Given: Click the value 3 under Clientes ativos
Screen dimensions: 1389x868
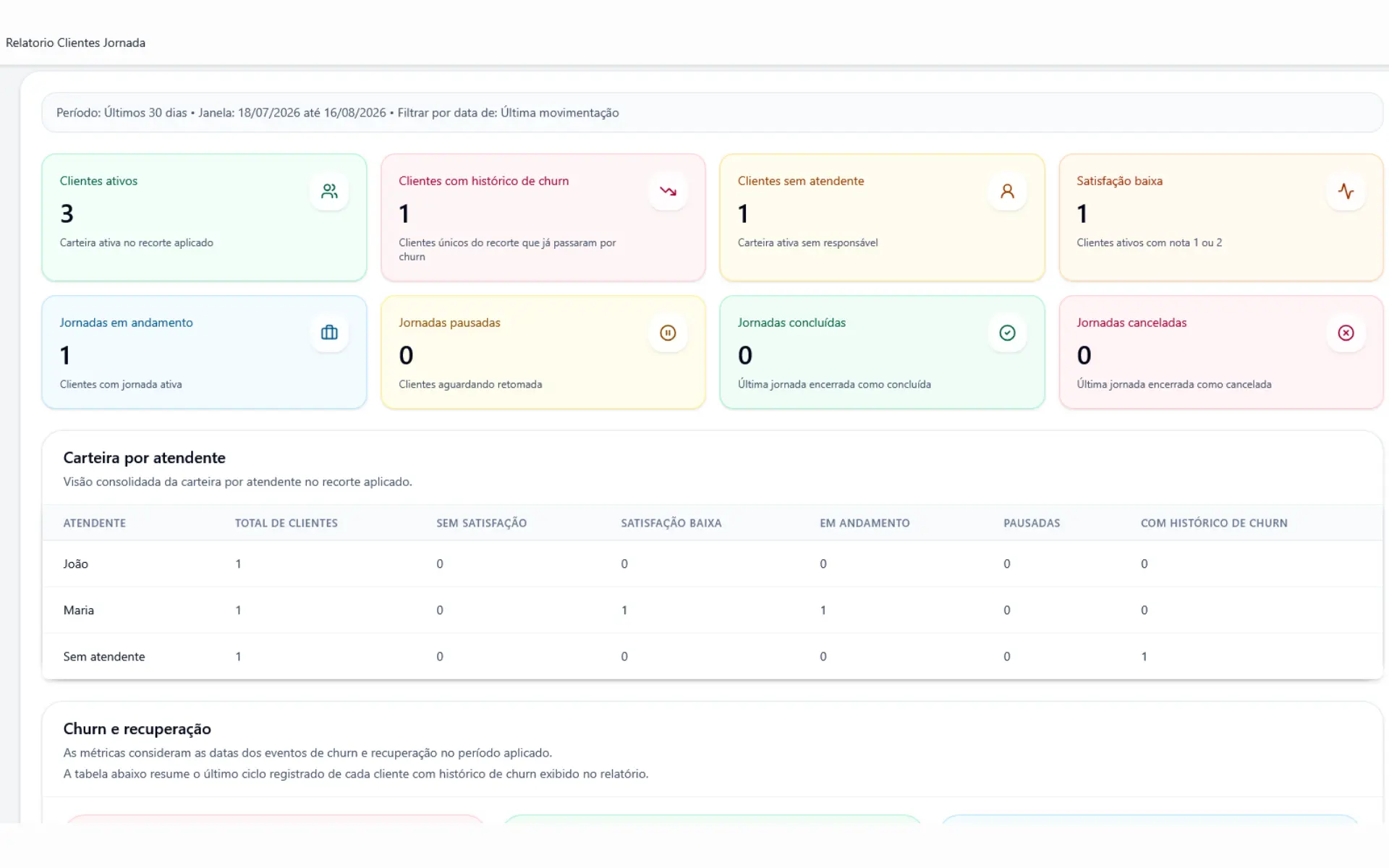Looking at the screenshot, I should click(x=67, y=213).
